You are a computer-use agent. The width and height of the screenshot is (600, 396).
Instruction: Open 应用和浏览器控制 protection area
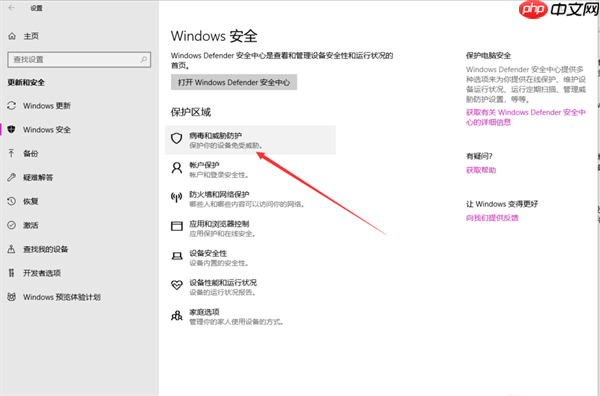250,228
